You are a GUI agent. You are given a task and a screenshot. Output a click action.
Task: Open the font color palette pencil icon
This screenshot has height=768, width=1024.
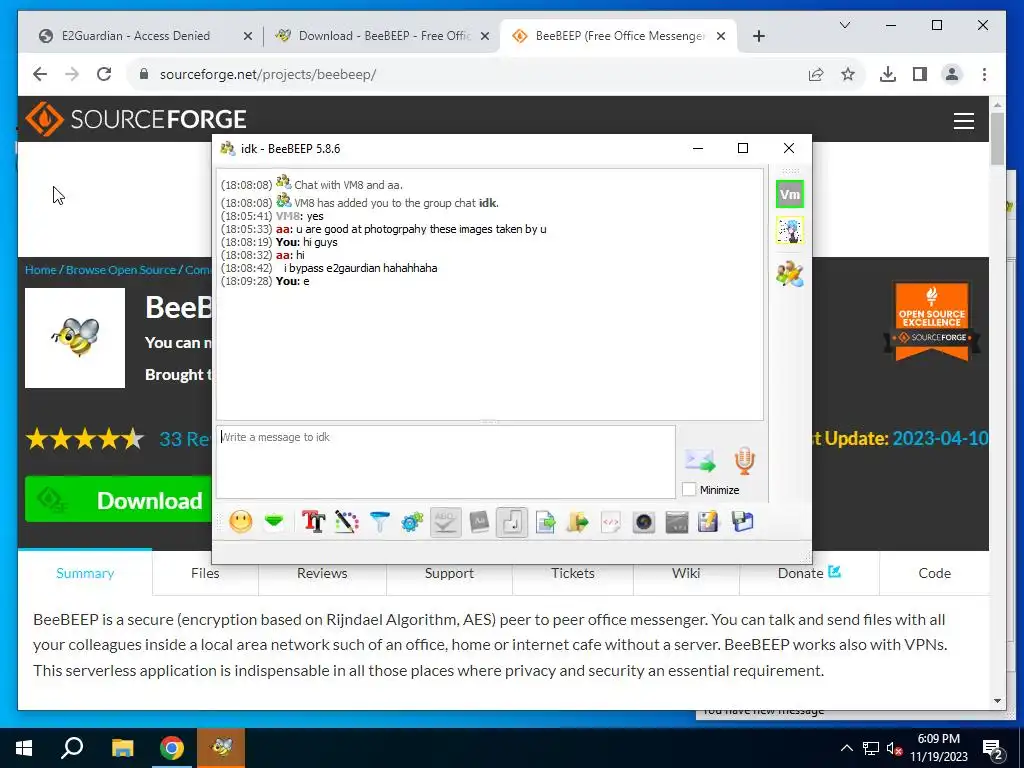click(347, 522)
